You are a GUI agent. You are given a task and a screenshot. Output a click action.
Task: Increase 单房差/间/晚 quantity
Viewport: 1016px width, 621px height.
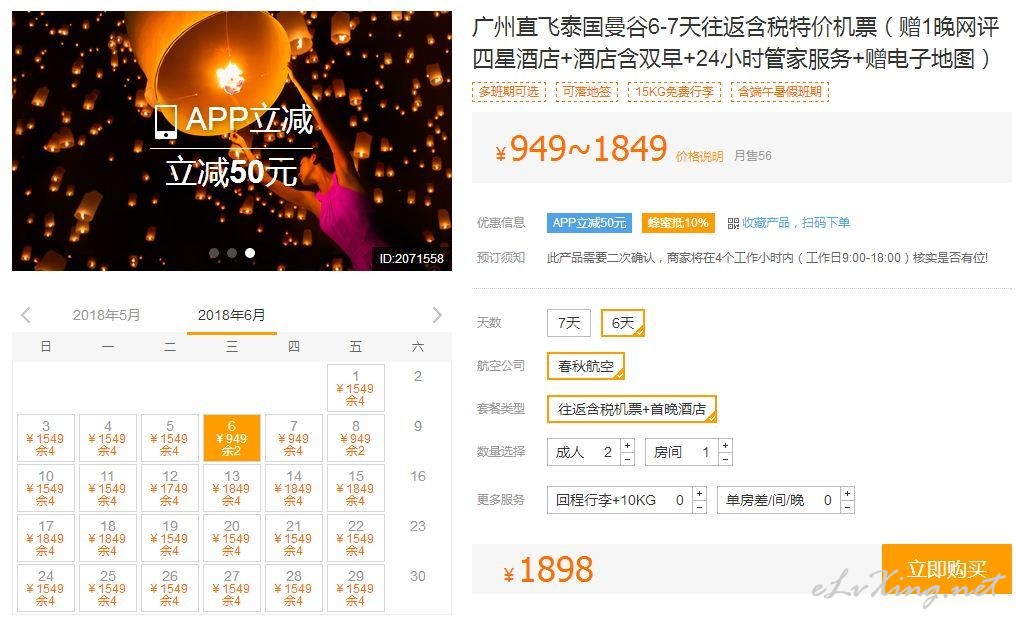pyautogui.click(x=847, y=494)
